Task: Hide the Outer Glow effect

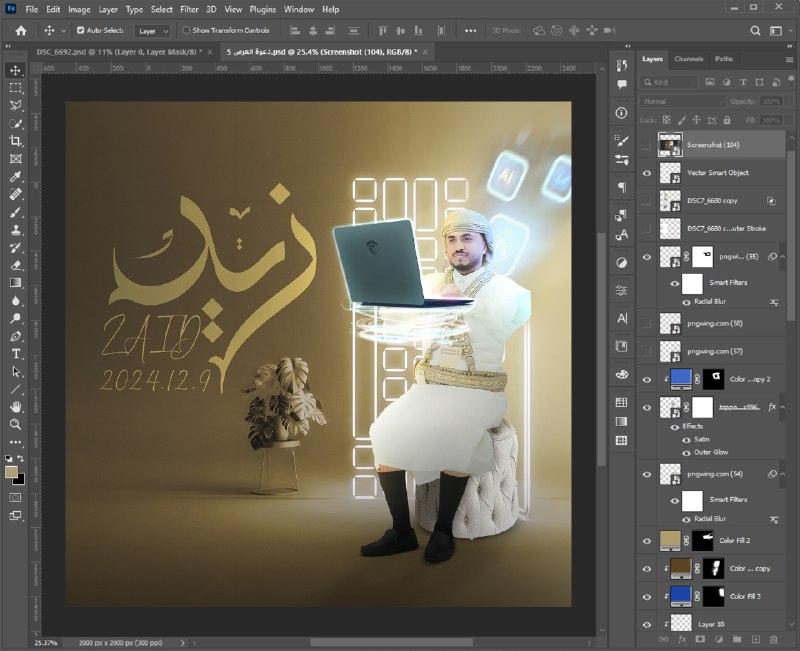Action: pyautogui.click(x=687, y=453)
